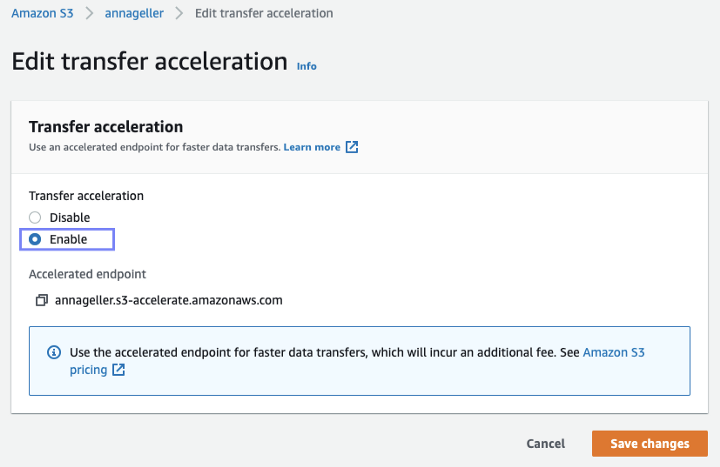The width and height of the screenshot is (720, 467).
Task: Go to Amazon S3 in the breadcrumb
Action: pyautogui.click(x=41, y=14)
